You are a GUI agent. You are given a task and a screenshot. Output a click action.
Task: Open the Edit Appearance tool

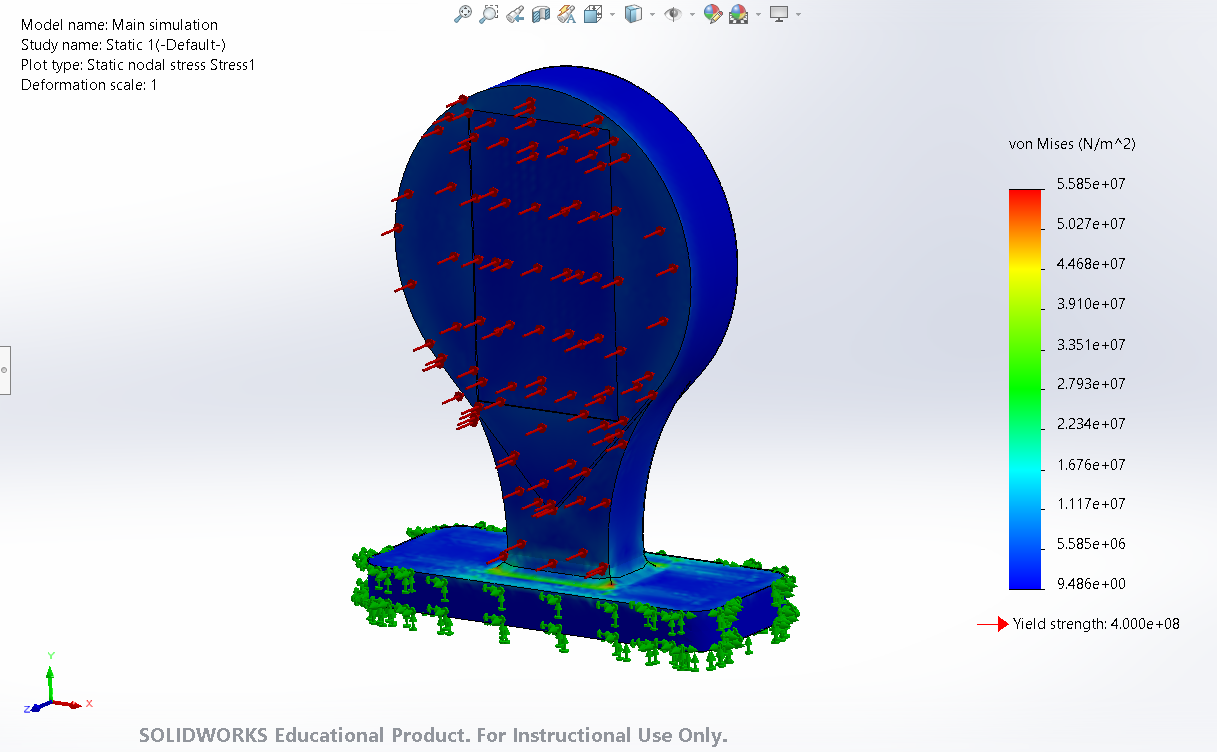coord(712,14)
